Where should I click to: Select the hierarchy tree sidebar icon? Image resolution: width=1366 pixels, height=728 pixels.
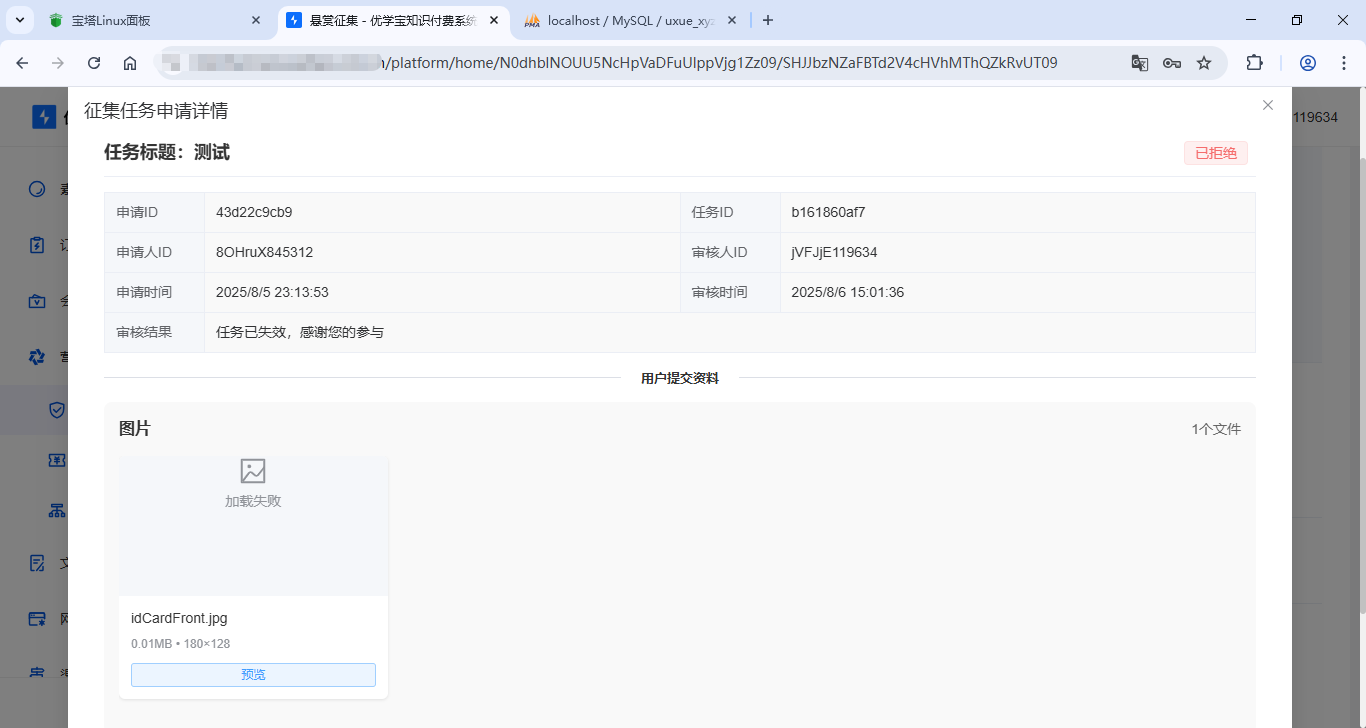tap(57, 510)
